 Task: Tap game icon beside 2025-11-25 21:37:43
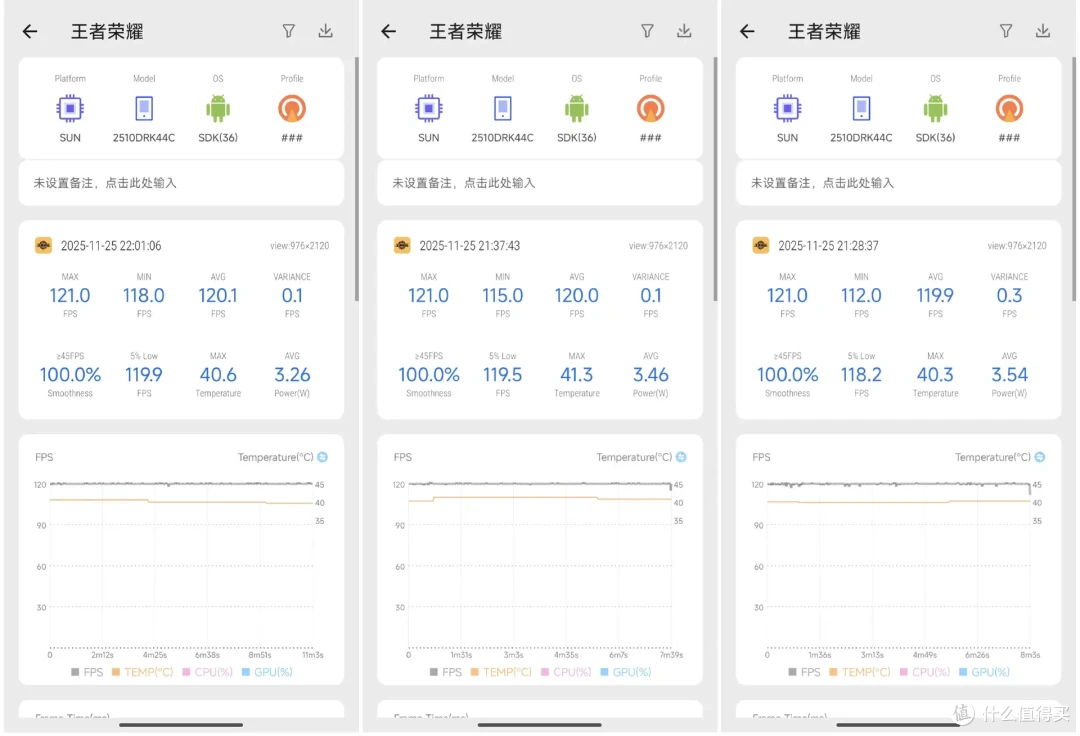(402, 245)
